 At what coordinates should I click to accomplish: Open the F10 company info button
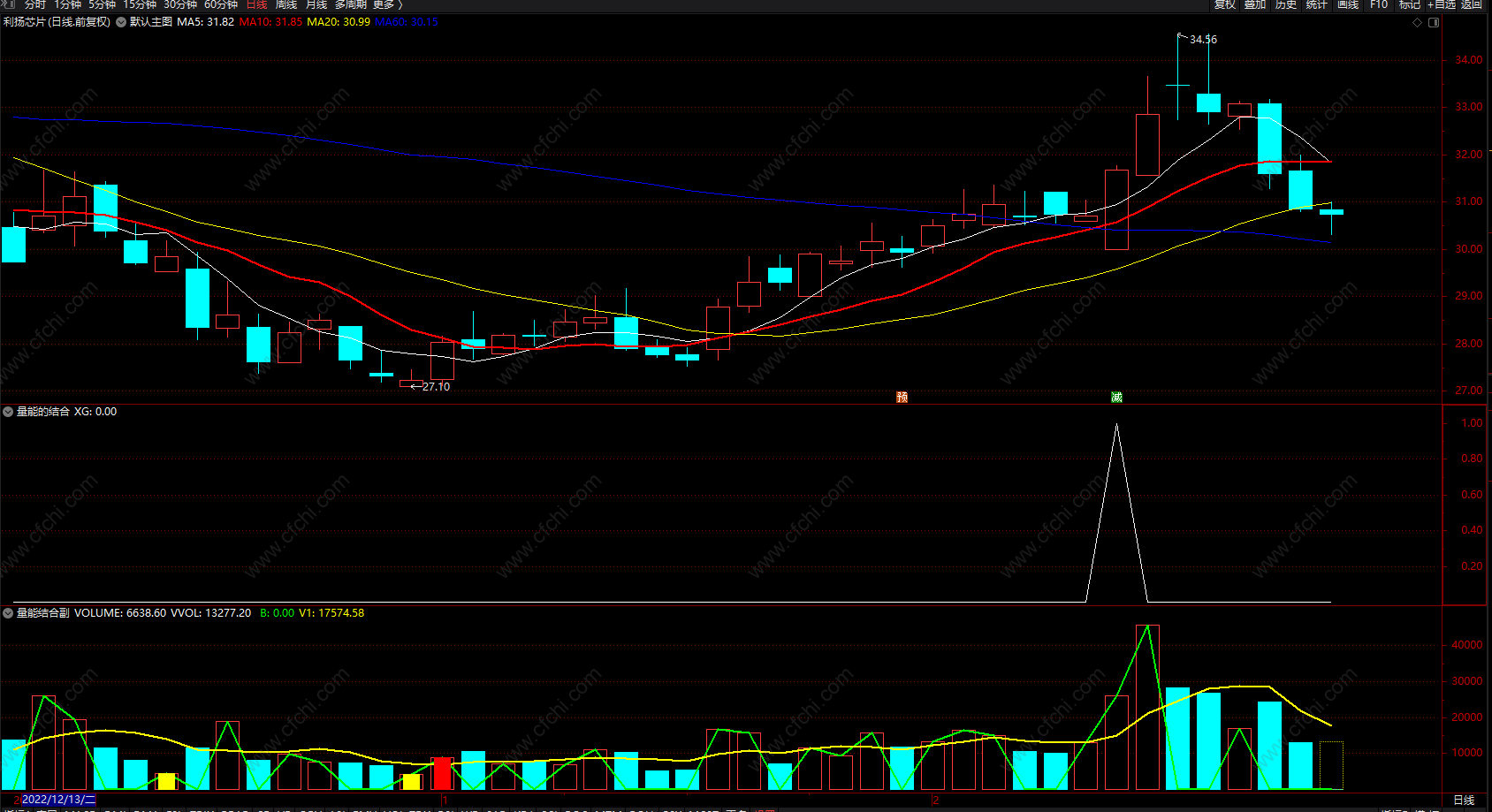point(1379,4)
